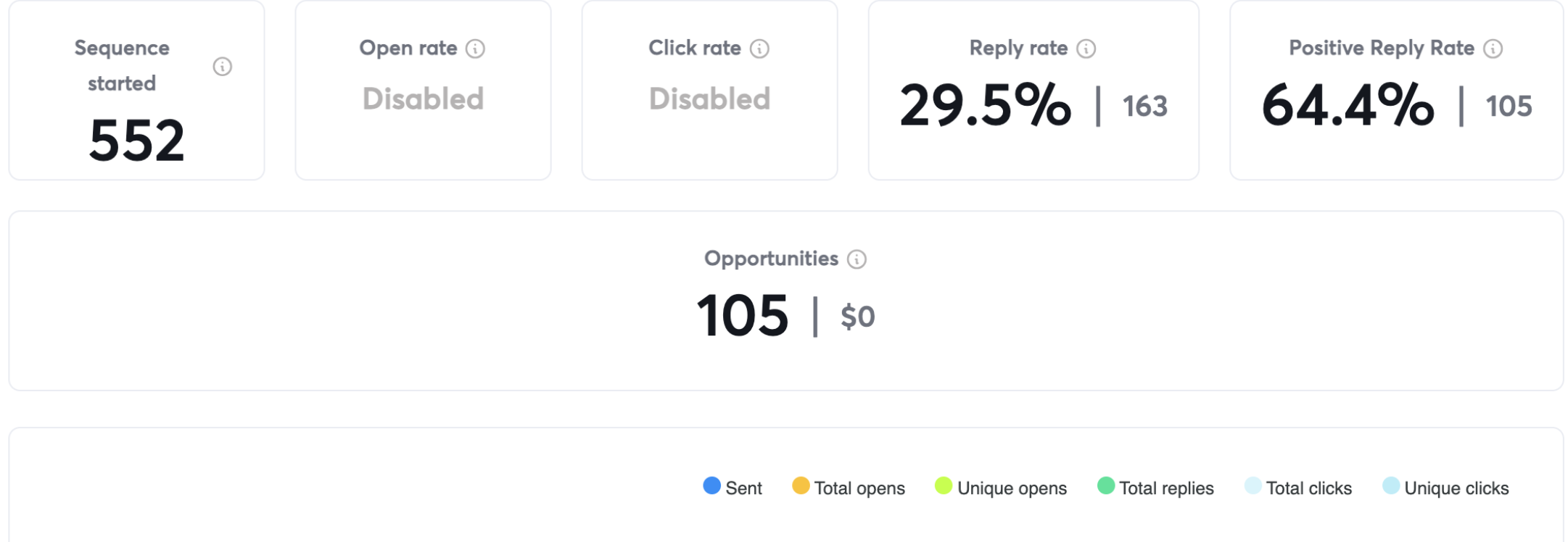Screen dimensions: 1568x542
Task: Click the 163 replies count
Action: pos(1145,107)
